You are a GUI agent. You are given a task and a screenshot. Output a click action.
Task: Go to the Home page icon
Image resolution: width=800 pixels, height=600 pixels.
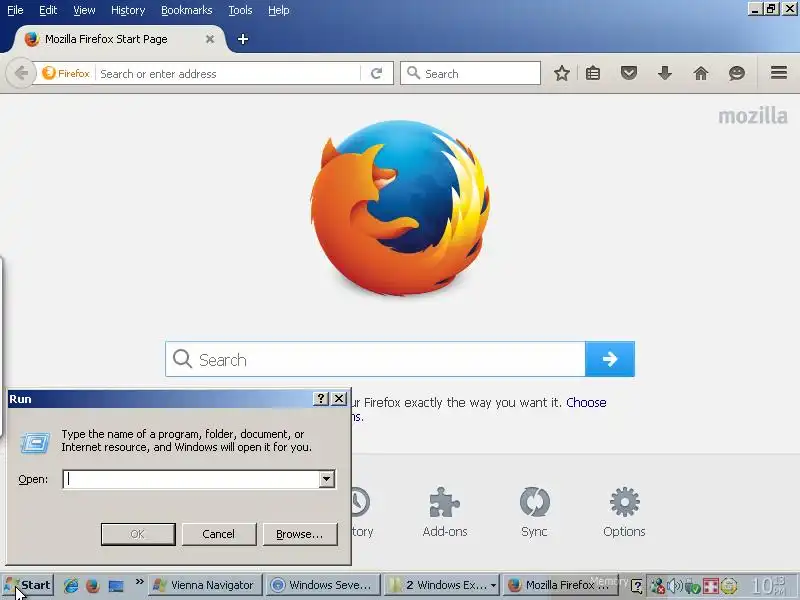pyautogui.click(x=701, y=73)
